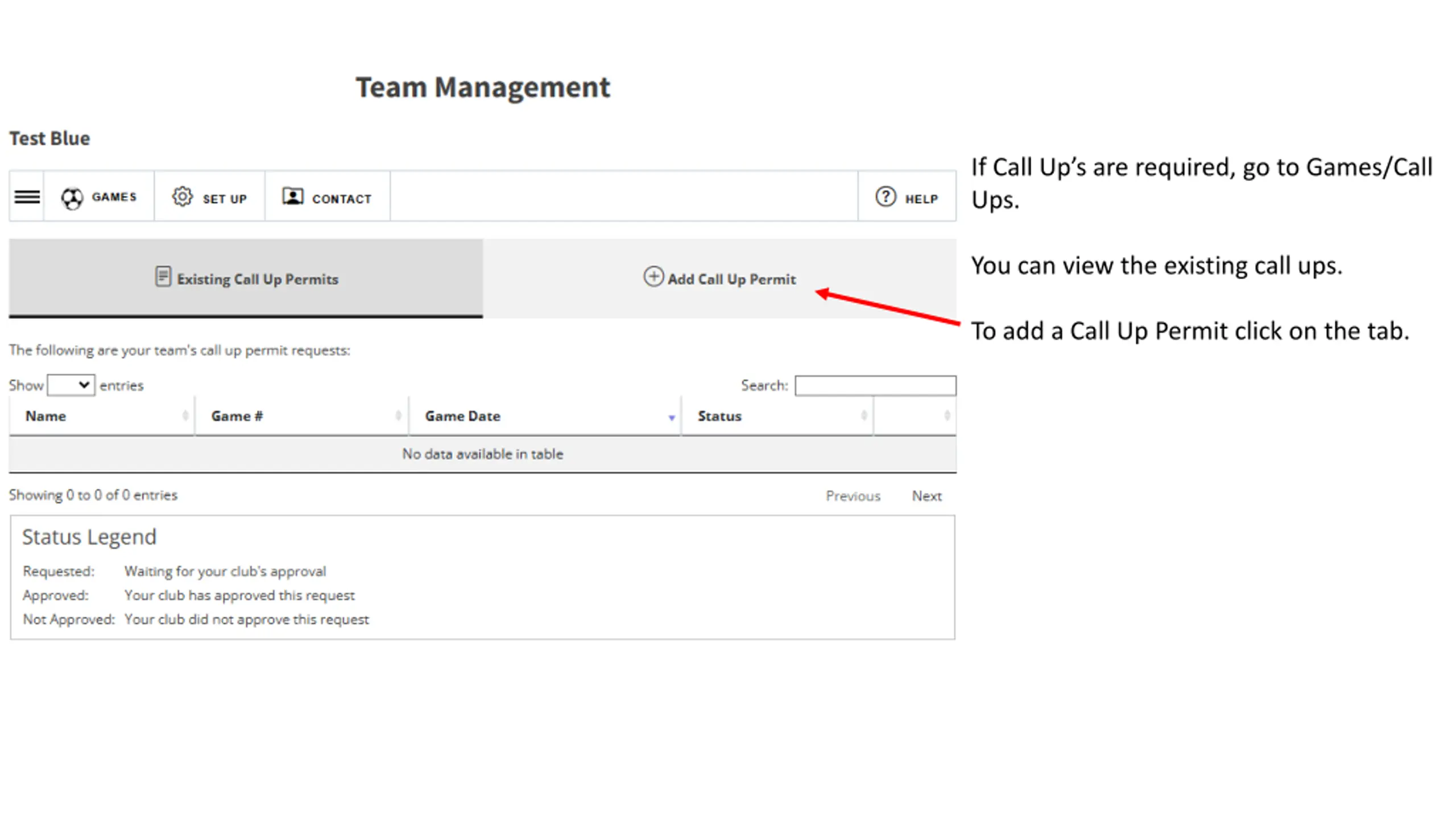Click into the Search input field

point(875,386)
